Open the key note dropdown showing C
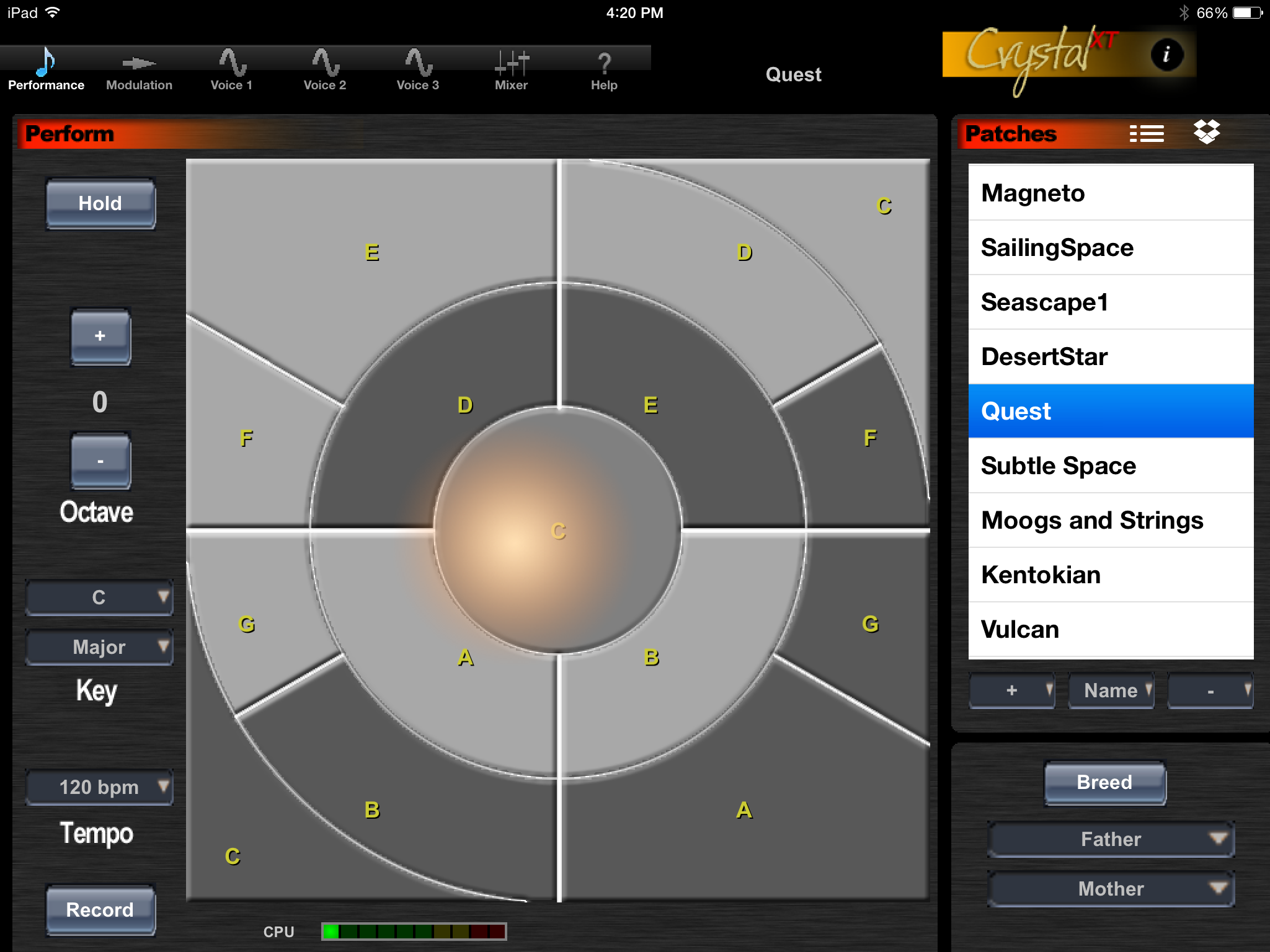The height and width of the screenshot is (952, 1270). pyautogui.click(x=99, y=597)
